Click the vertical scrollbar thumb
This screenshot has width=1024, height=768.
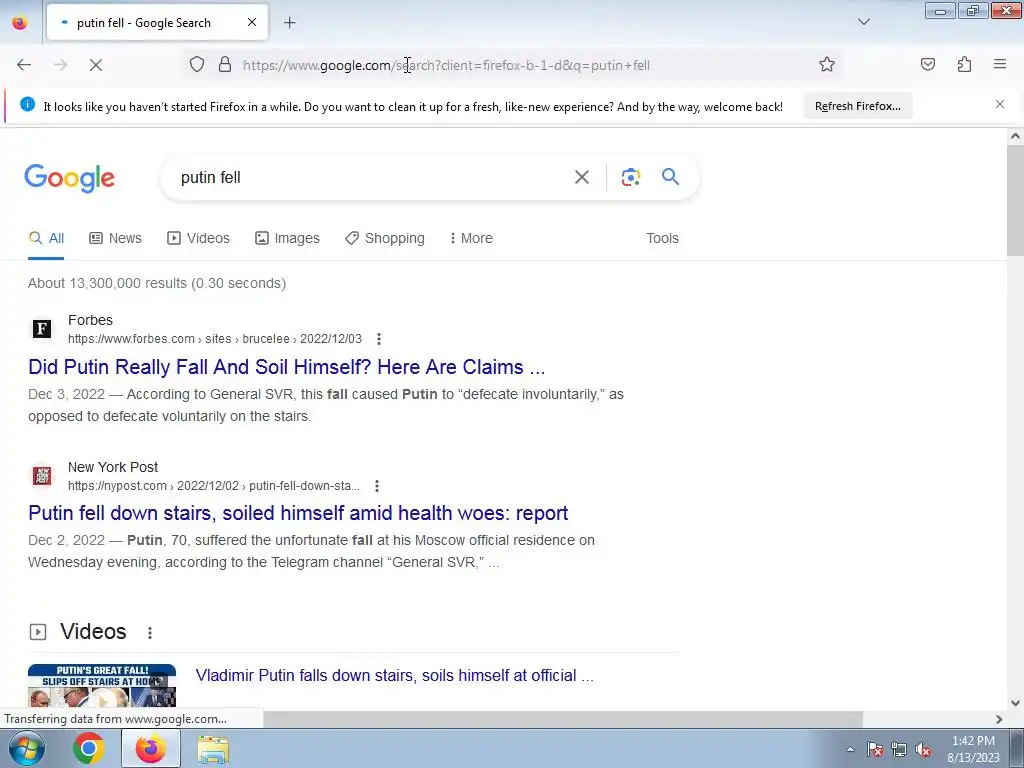click(x=1015, y=200)
